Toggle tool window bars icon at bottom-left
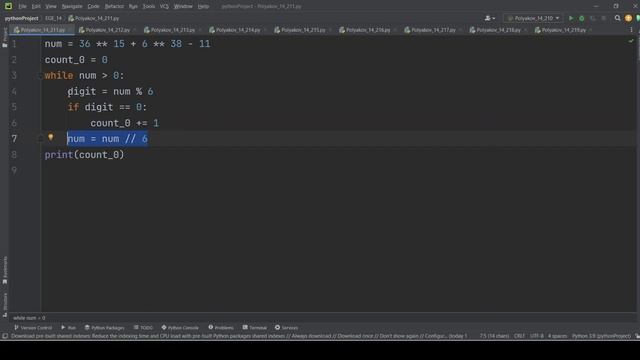Viewport: 640px width, 360px height. [5, 336]
